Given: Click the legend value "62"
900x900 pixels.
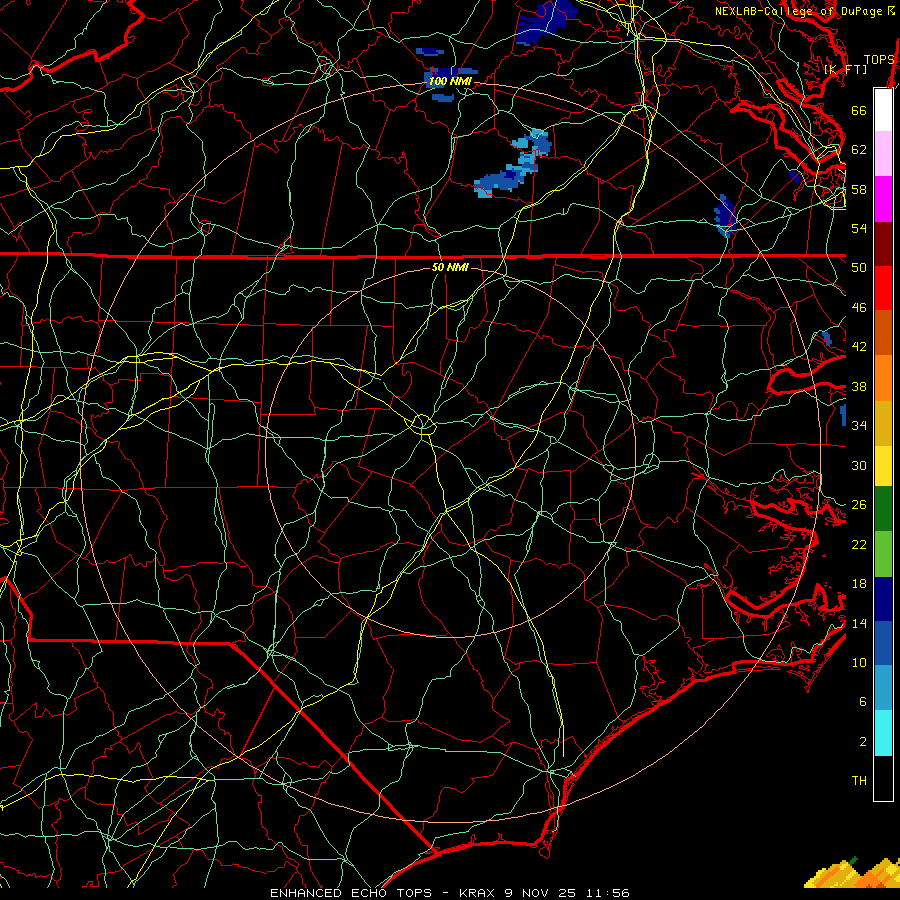Looking at the screenshot, I should [x=859, y=149].
